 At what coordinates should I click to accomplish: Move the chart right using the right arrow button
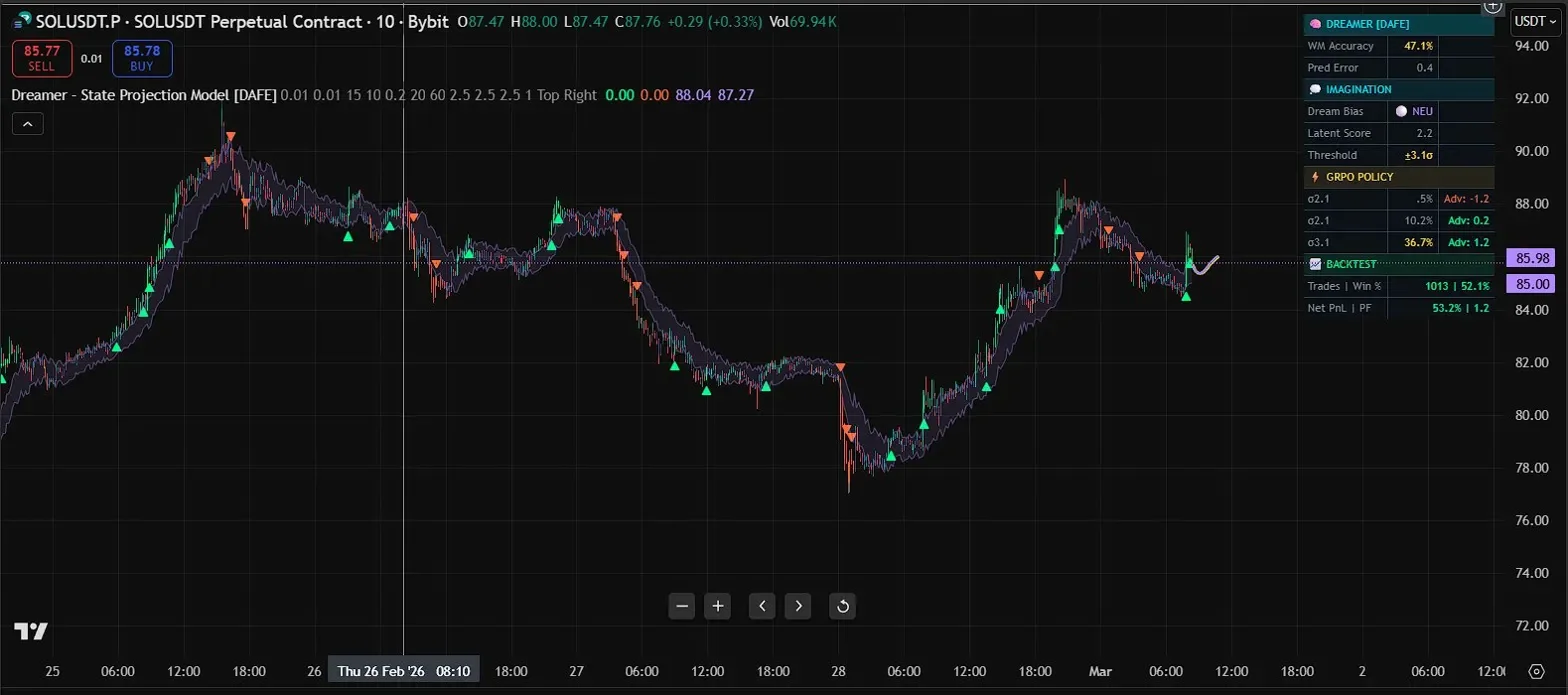[798, 605]
